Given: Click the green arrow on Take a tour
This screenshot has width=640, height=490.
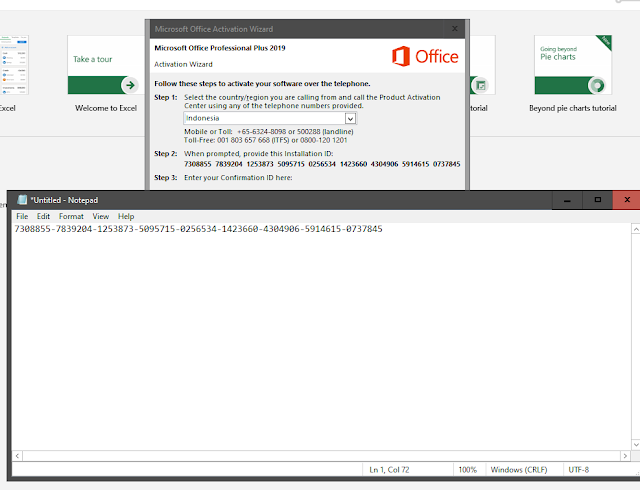Looking at the screenshot, I should [x=130, y=85].
